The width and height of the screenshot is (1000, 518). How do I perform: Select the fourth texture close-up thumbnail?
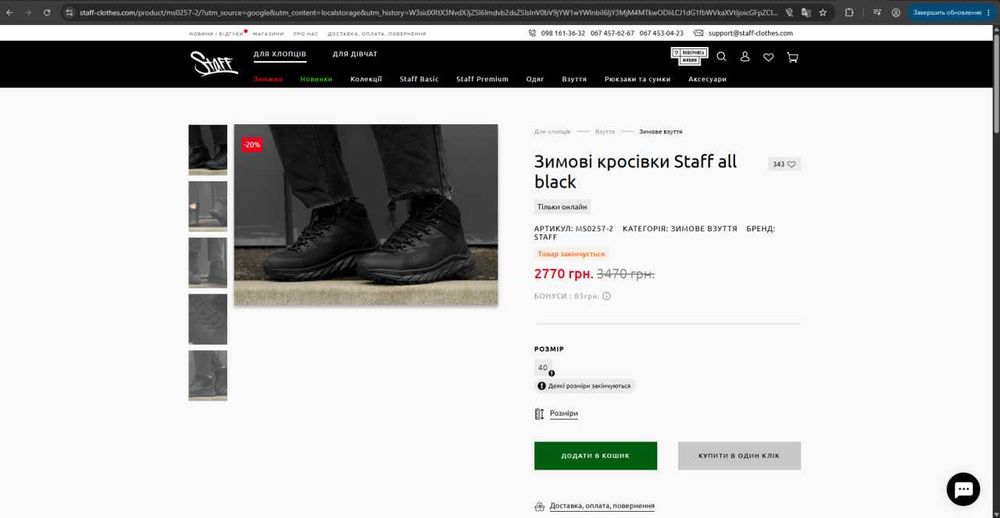pos(208,319)
